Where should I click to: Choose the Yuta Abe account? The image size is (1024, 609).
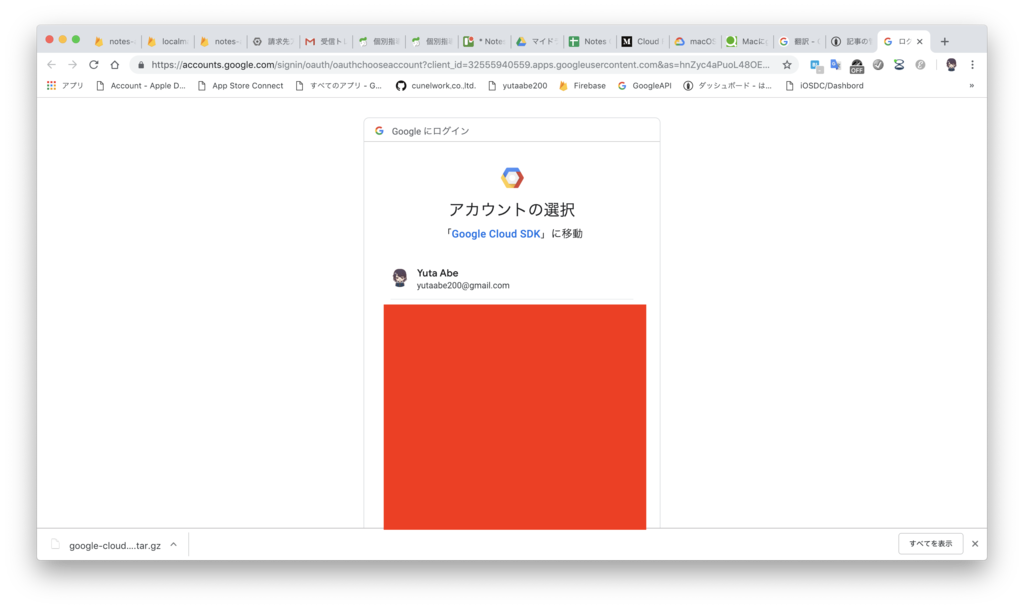(x=512, y=279)
